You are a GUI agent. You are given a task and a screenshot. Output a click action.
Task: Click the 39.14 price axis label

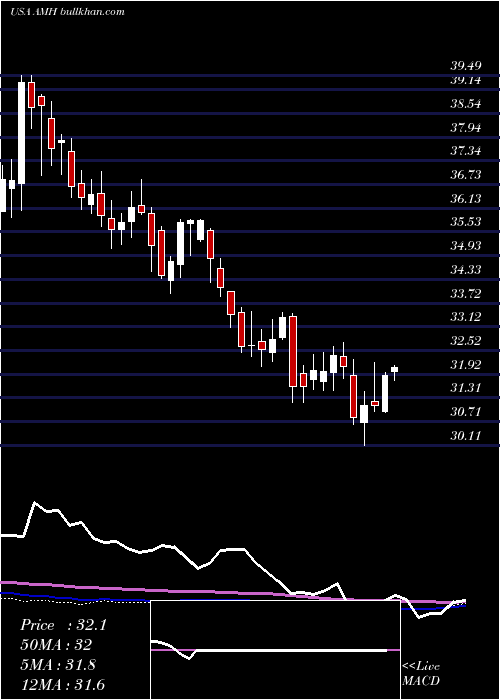pyautogui.click(x=466, y=80)
